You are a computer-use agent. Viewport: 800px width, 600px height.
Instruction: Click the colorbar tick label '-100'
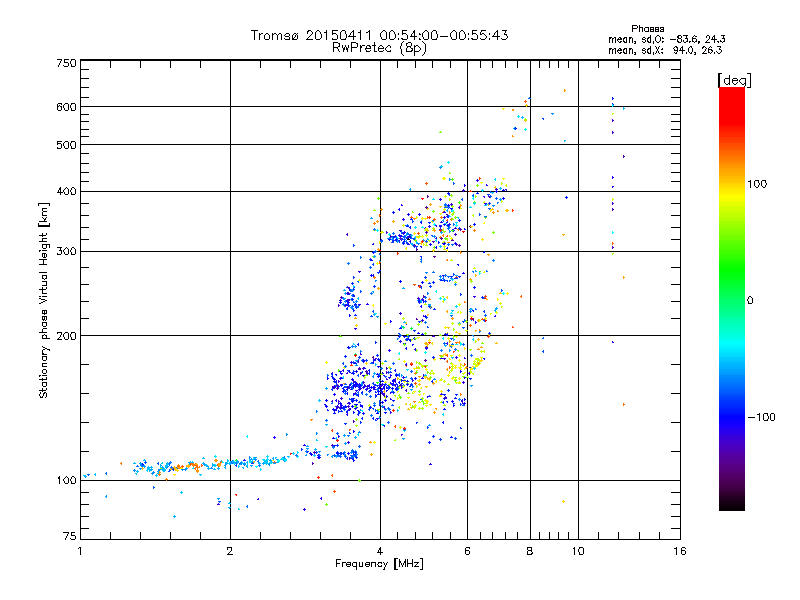[x=761, y=417]
